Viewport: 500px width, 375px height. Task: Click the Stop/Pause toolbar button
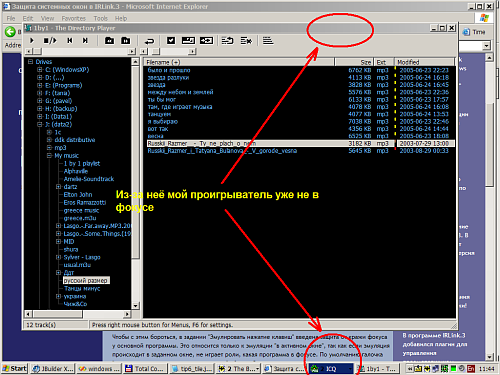coord(50,40)
